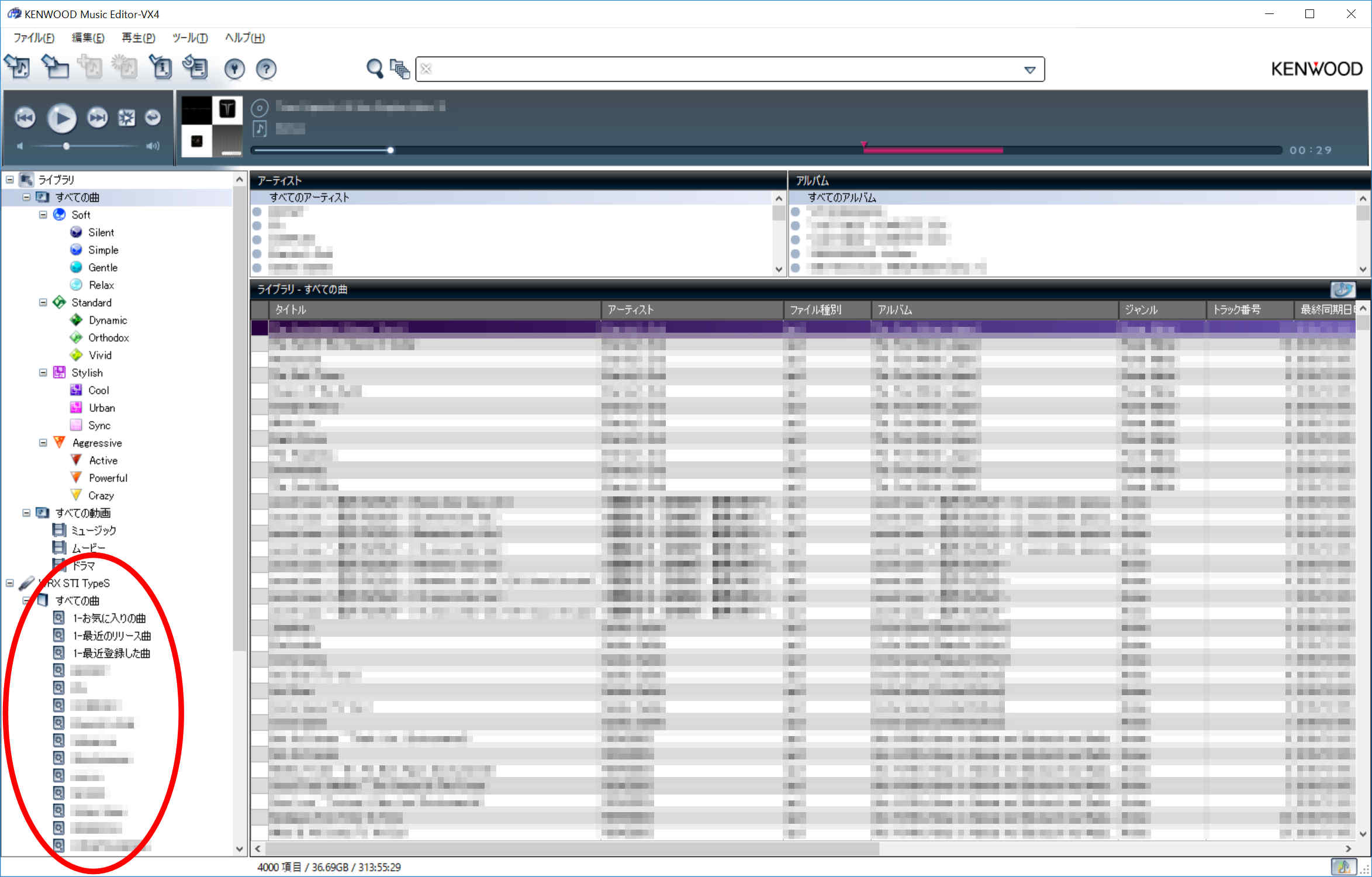Viewport: 1372px width, 877px height.
Task: Click the import music file toolbar icon
Action: tap(18, 68)
